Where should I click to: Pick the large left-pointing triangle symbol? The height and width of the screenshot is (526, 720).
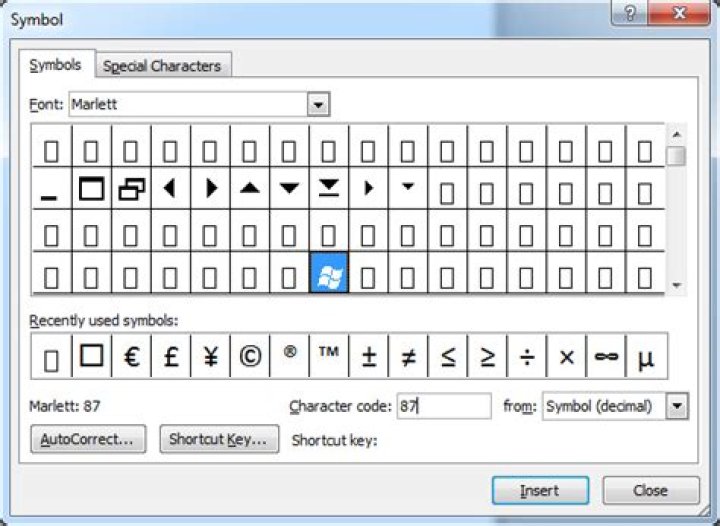click(x=170, y=188)
